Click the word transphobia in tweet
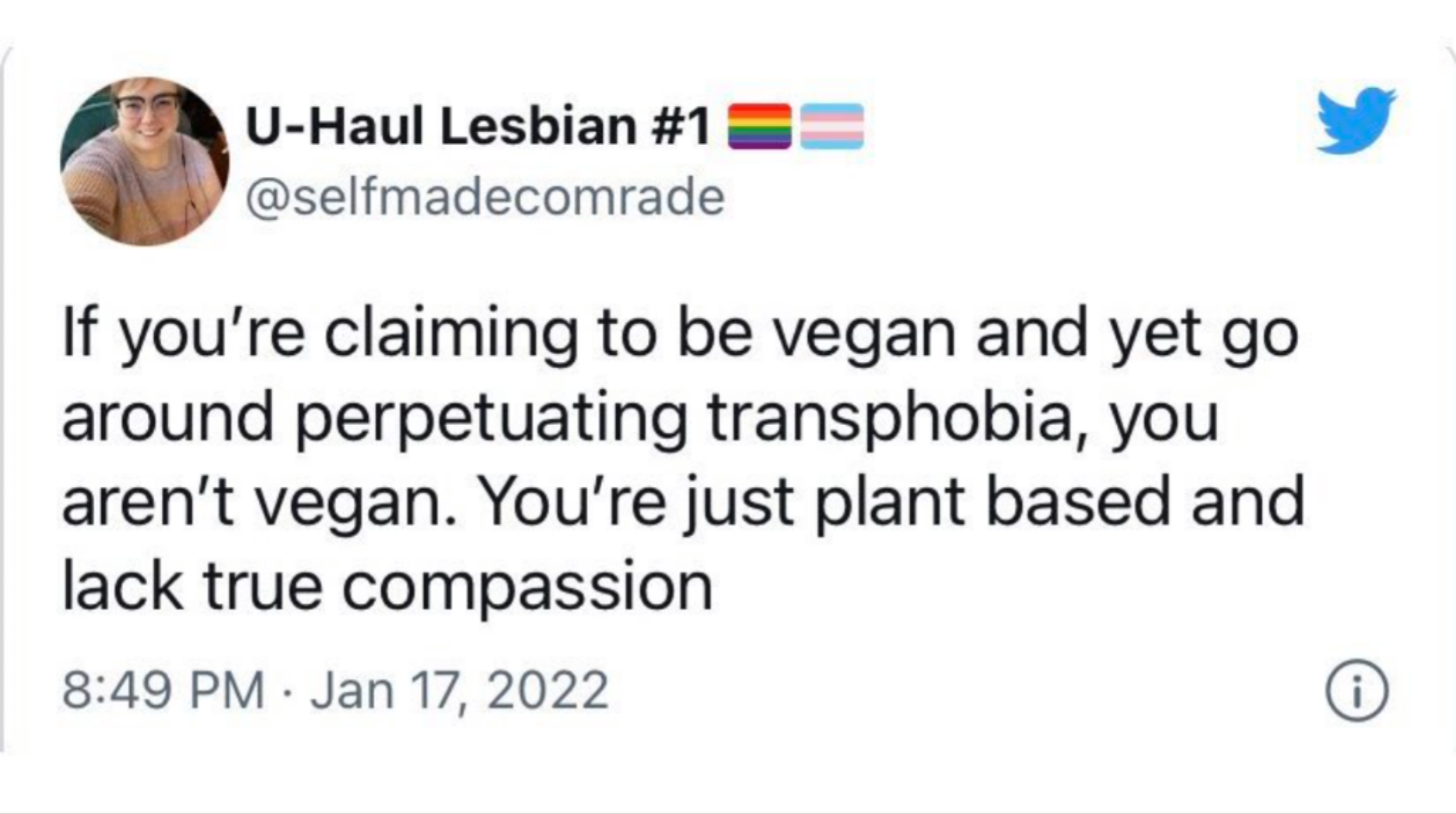Screen dimensions: 1456x814 (896, 419)
